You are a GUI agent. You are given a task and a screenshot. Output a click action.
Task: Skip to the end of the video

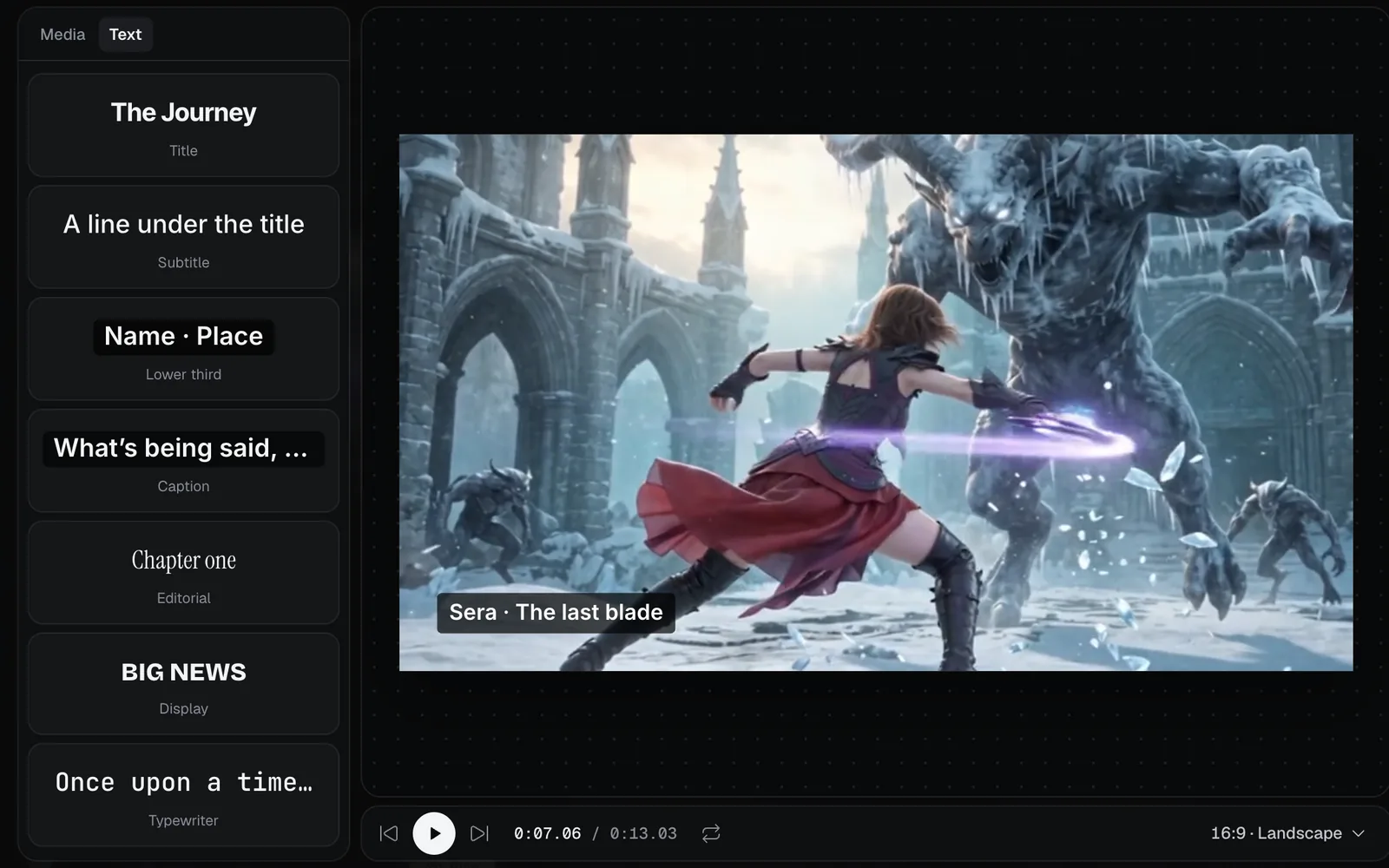pos(479,833)
